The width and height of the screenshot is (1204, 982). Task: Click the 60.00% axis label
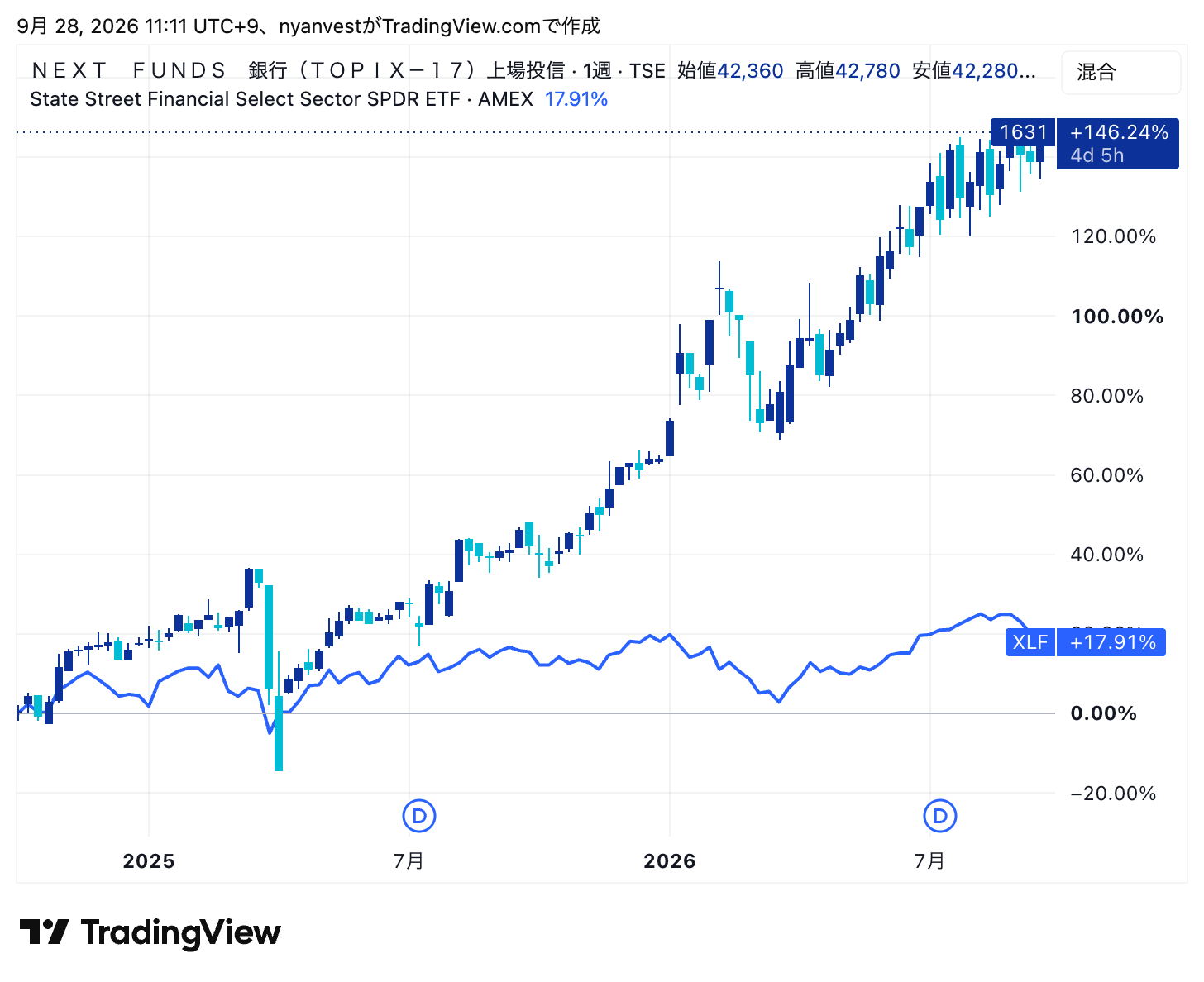coord(1107,475)
